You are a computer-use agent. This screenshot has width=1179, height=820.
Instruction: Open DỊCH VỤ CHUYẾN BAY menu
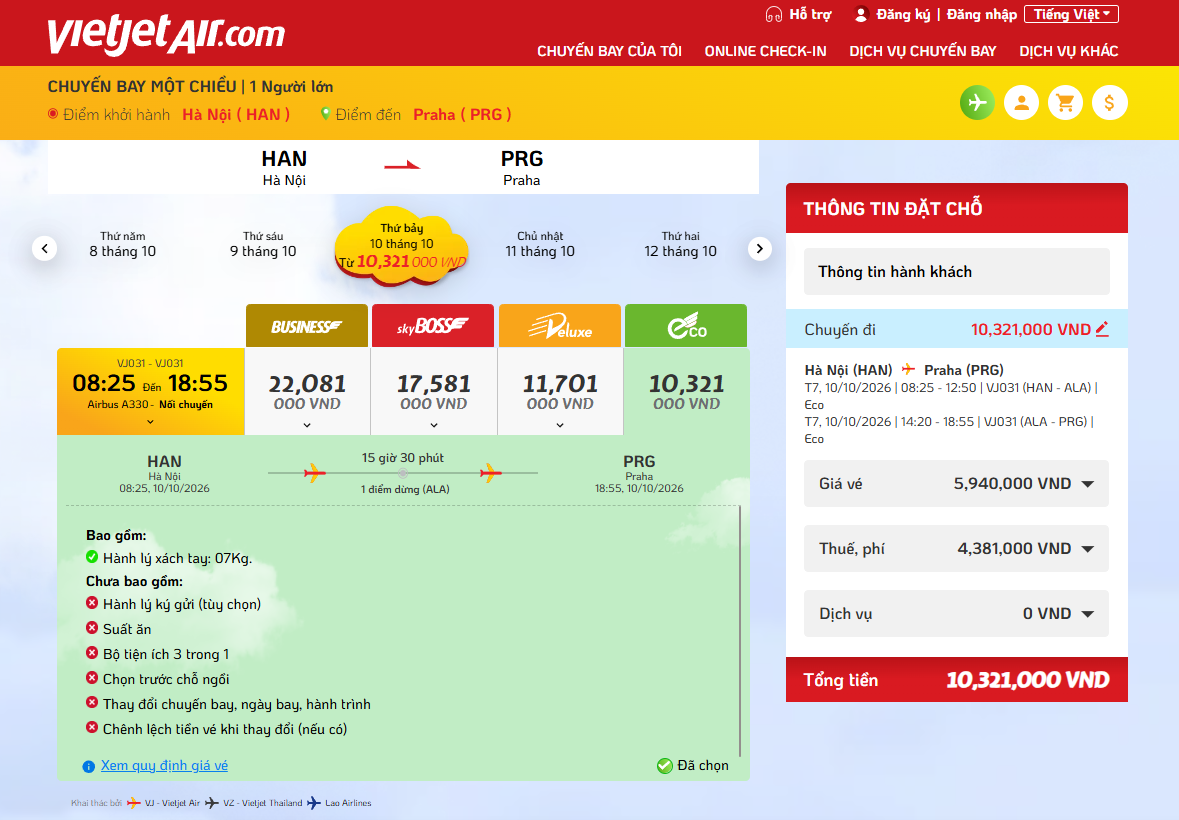[923, 51]
